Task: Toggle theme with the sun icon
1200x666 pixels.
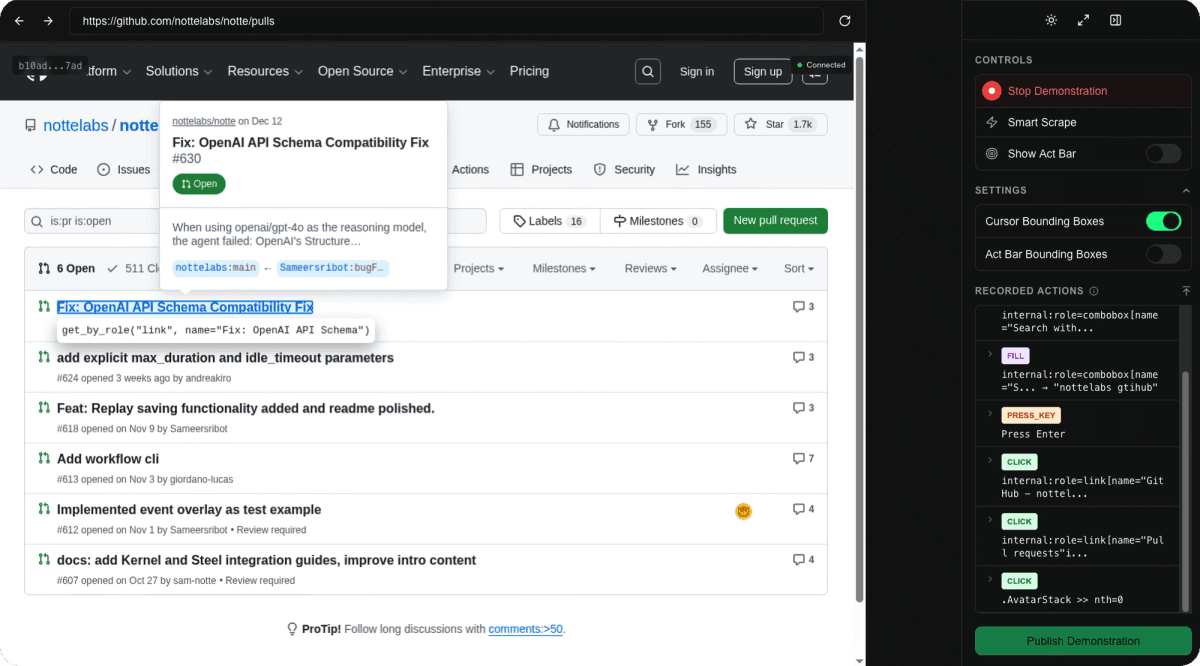Action: tap(1051, 20)
